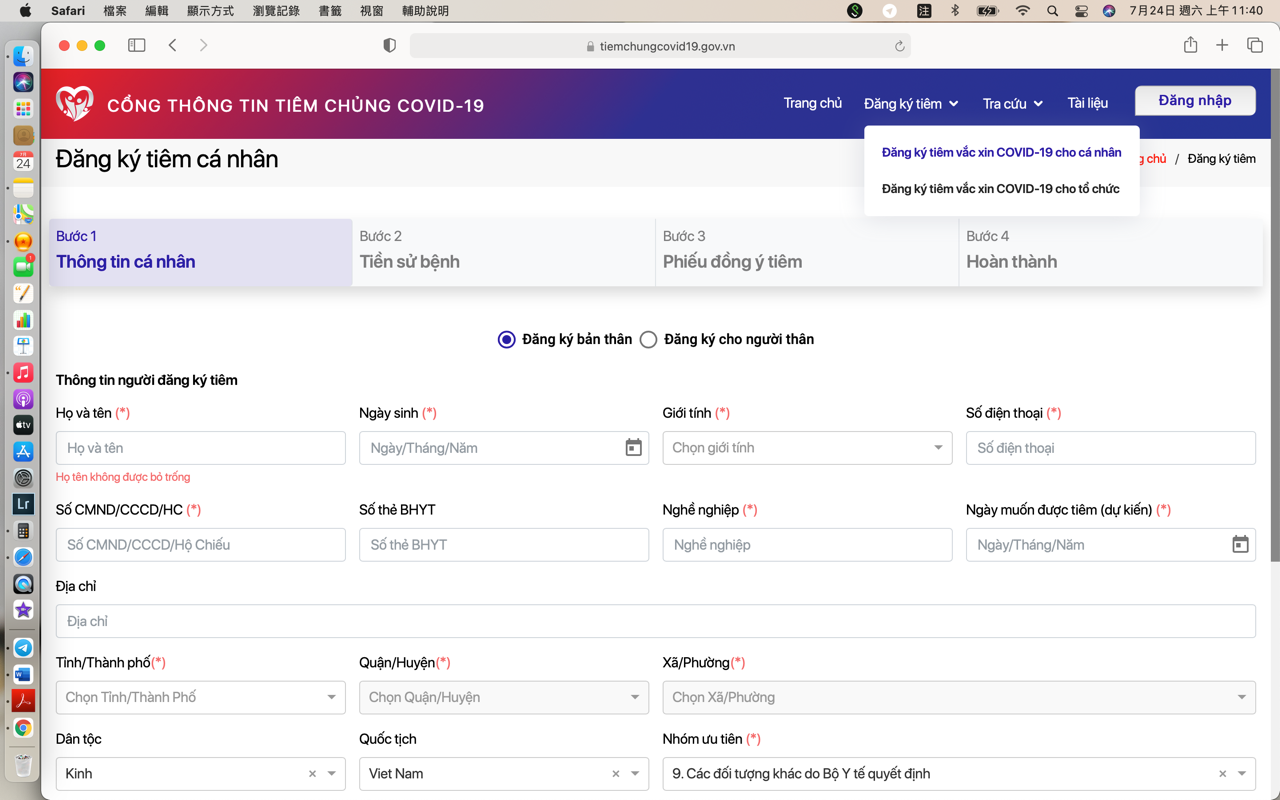Go to Bước 2 Tiền sử bệnh step

[503, 252]
